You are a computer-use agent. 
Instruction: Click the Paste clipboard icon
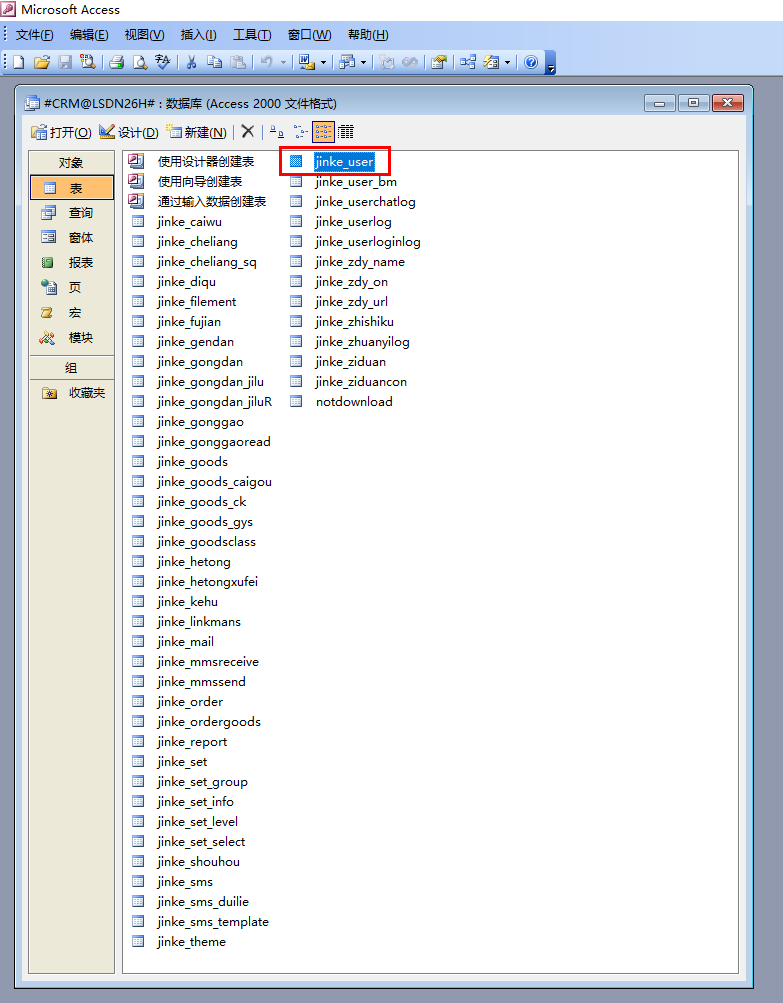point(238,62)
